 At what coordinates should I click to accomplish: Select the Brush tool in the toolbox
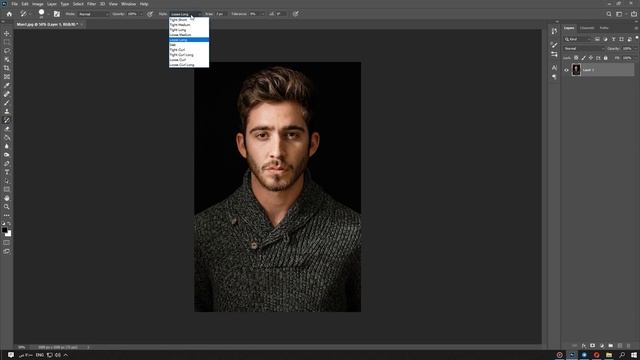point(7,103)
